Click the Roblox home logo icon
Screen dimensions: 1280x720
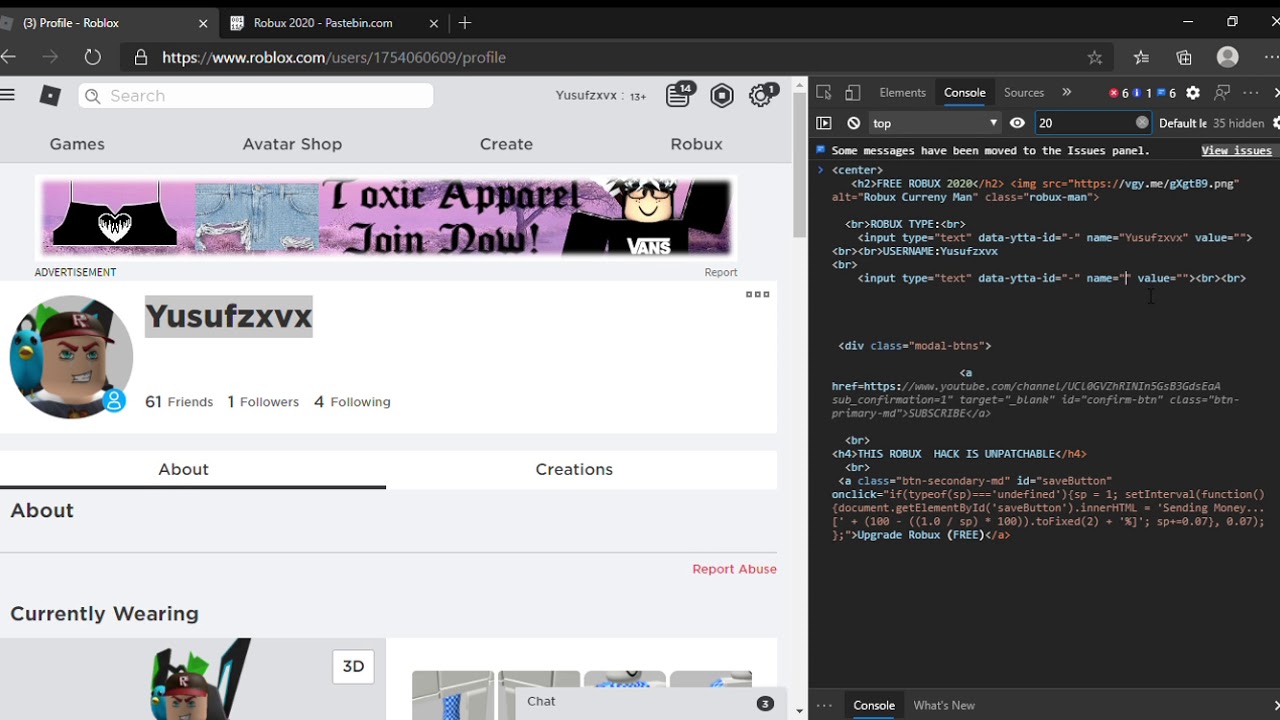[50, 96]
